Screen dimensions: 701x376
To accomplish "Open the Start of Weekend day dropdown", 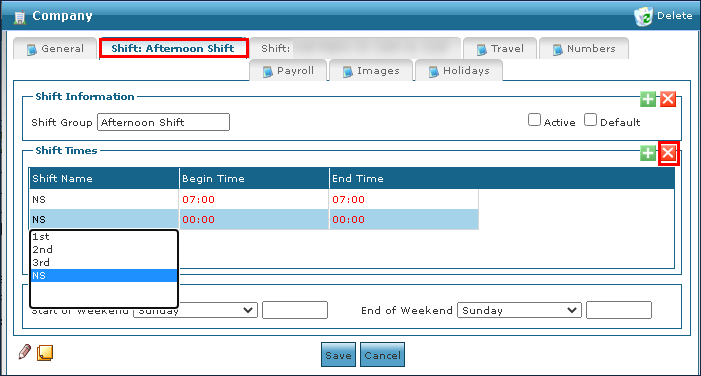I will [195, 310].
